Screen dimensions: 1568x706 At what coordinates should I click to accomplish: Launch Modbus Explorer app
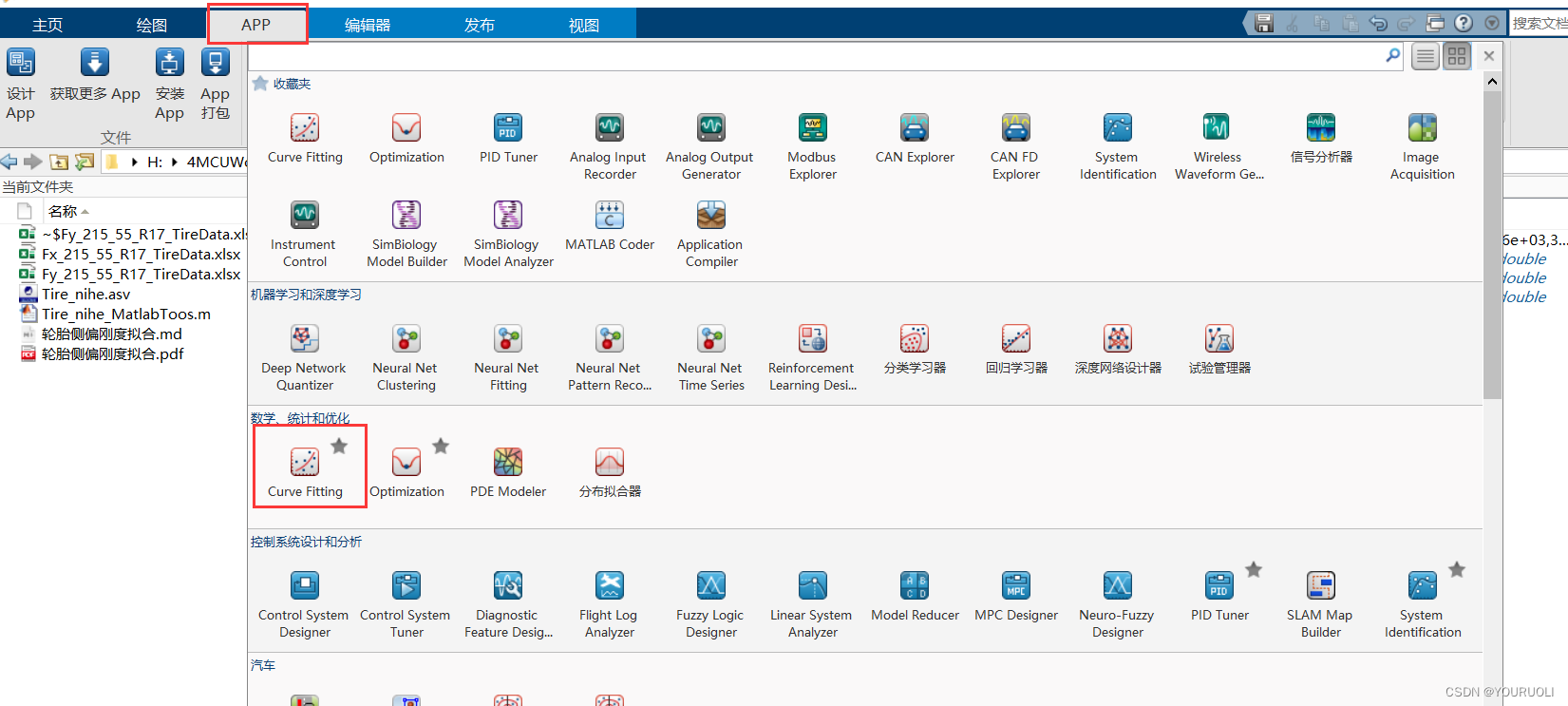(x=813, y=147)
